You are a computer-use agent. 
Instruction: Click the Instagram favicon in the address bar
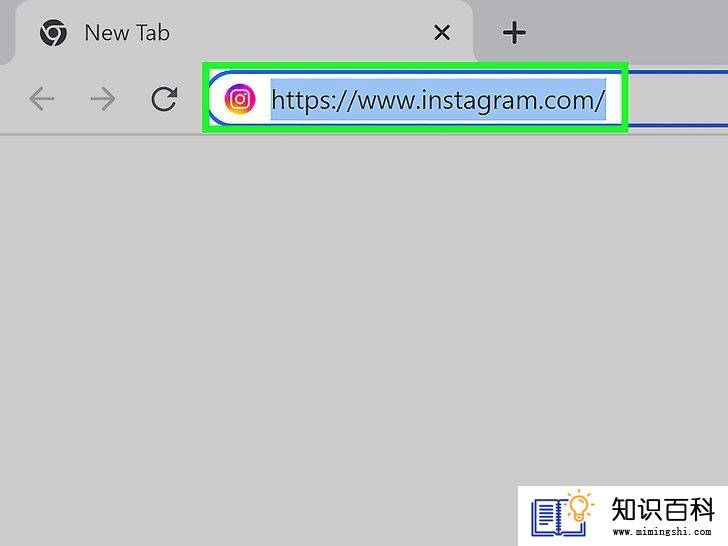click(x=240, y=99)
